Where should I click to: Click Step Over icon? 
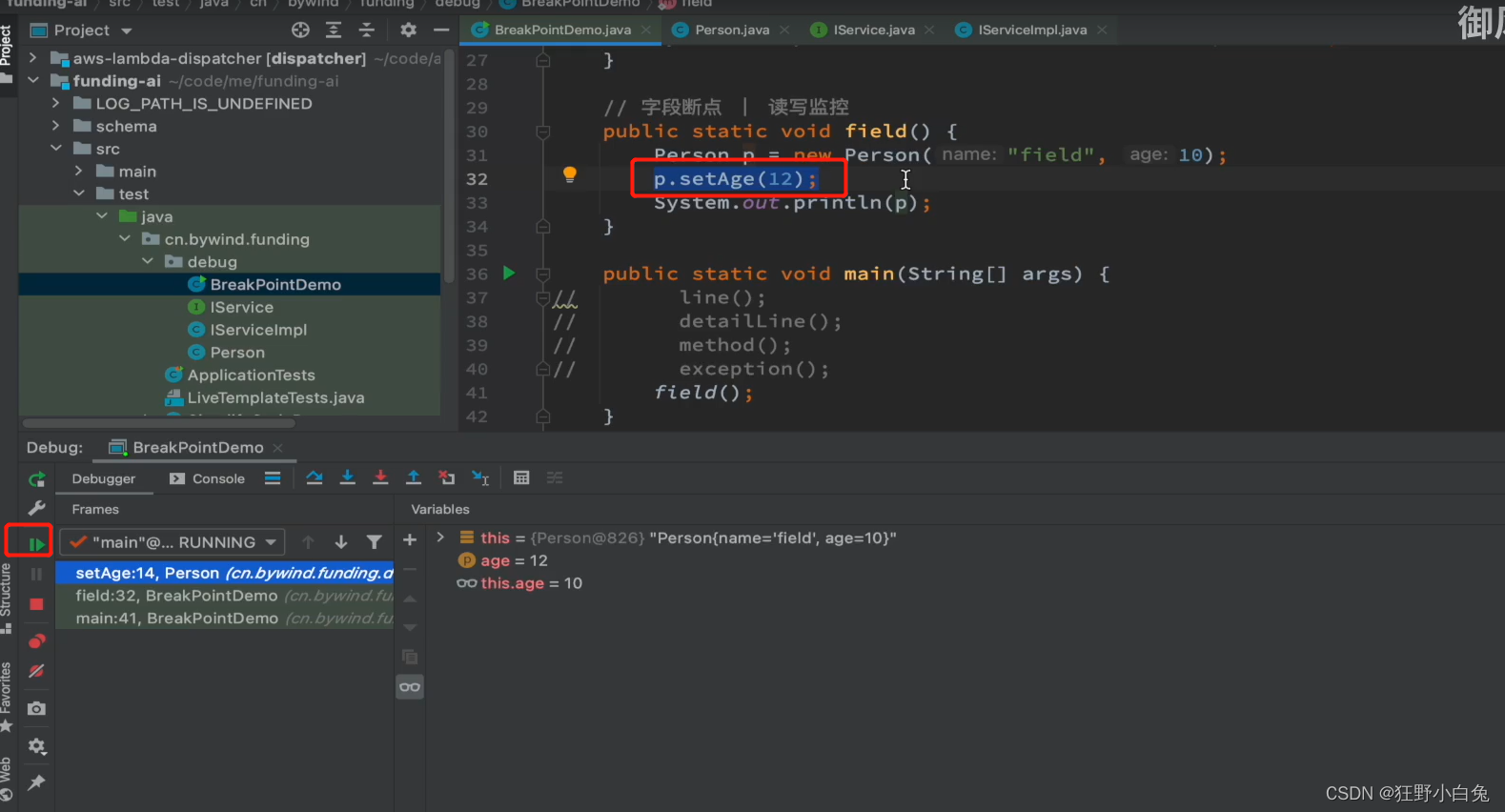click(315, 477)
